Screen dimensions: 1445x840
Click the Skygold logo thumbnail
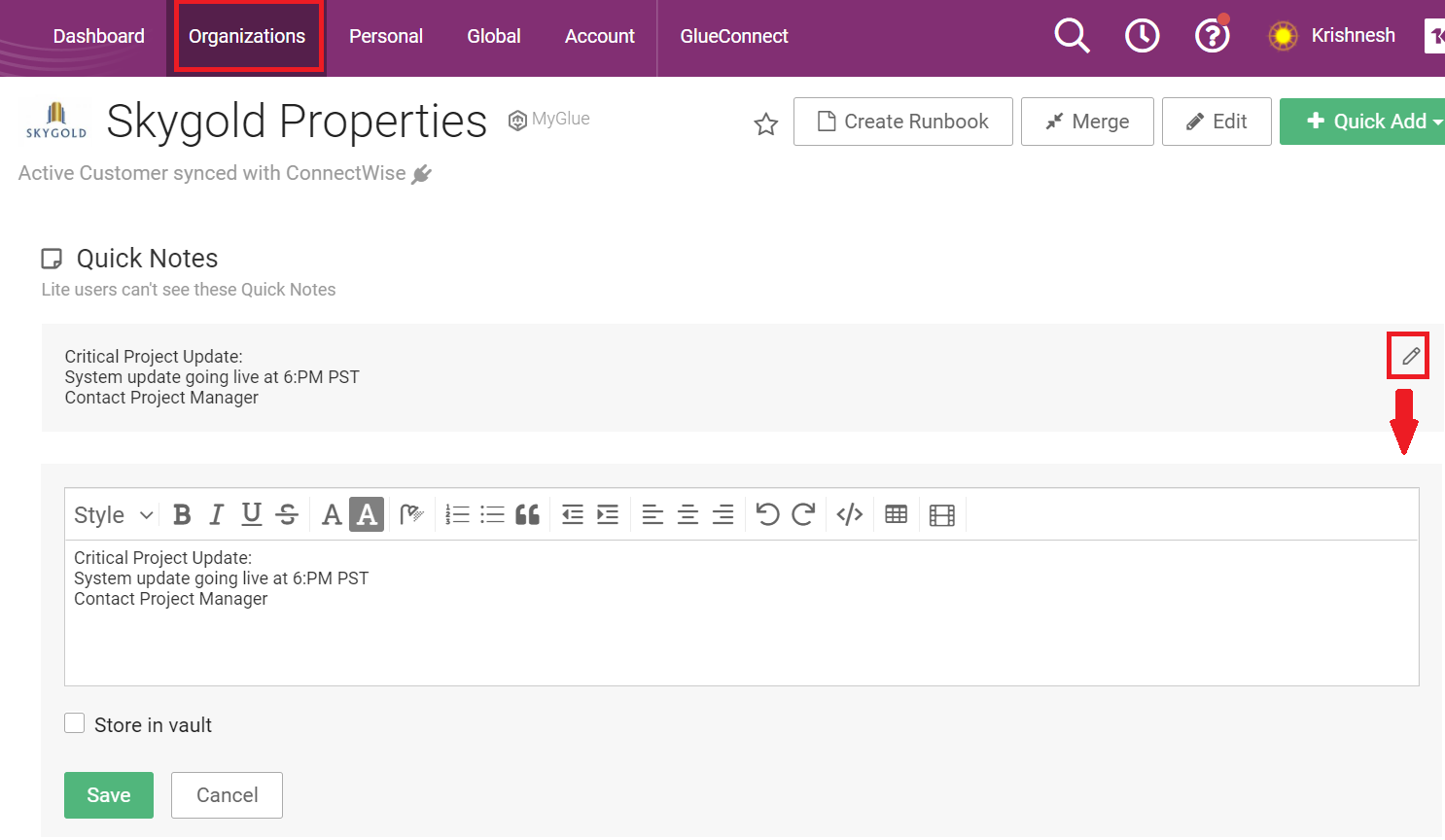tap(56, 121)
